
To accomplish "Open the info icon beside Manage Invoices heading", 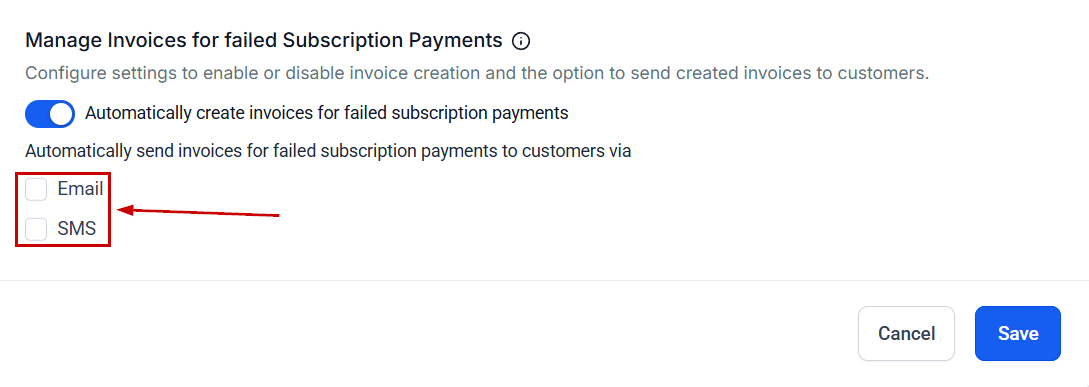I will [x=520, y=41].
